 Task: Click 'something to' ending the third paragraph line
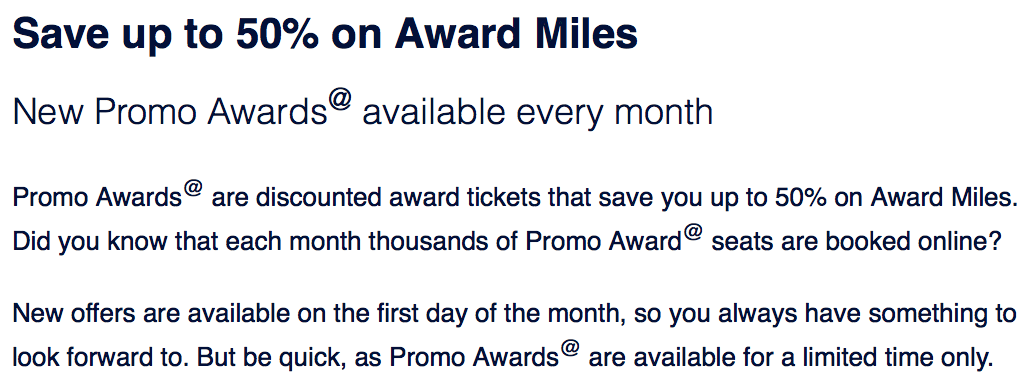tap(942, 313)
